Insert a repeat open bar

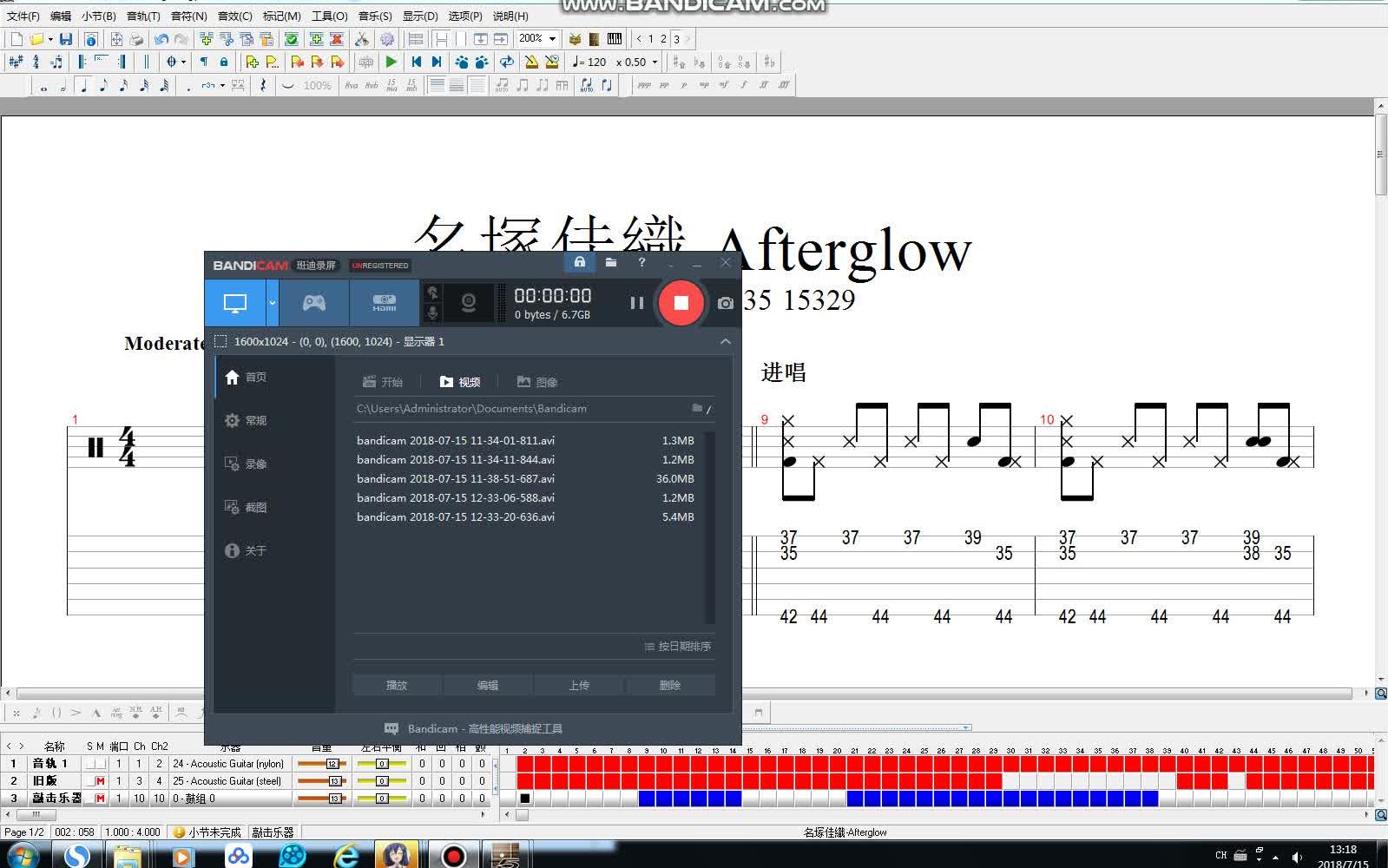[82, 62]
